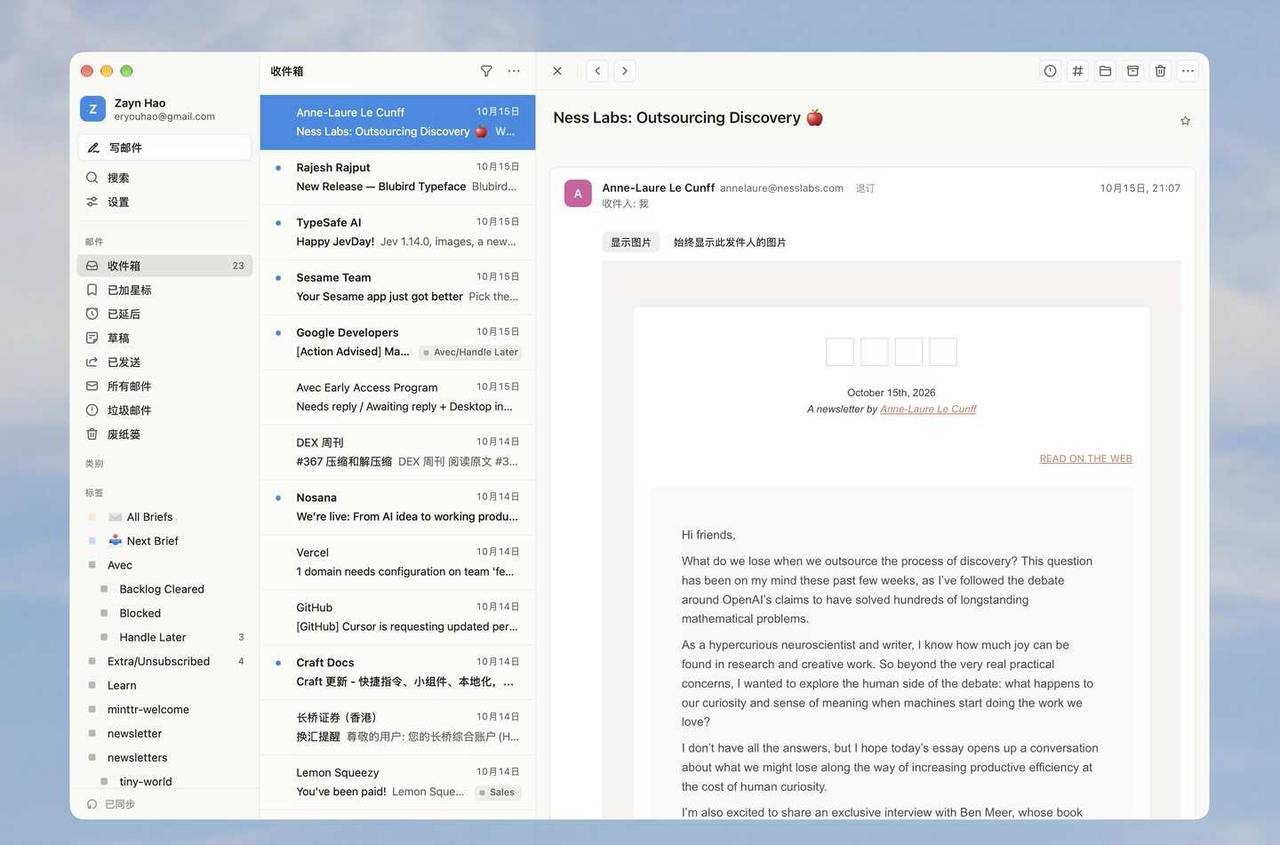Viewport: 1280px width, 845px height.
Task: Open the 所有邮件 folder
Action: pyautogui.click(x=165, y=386)
